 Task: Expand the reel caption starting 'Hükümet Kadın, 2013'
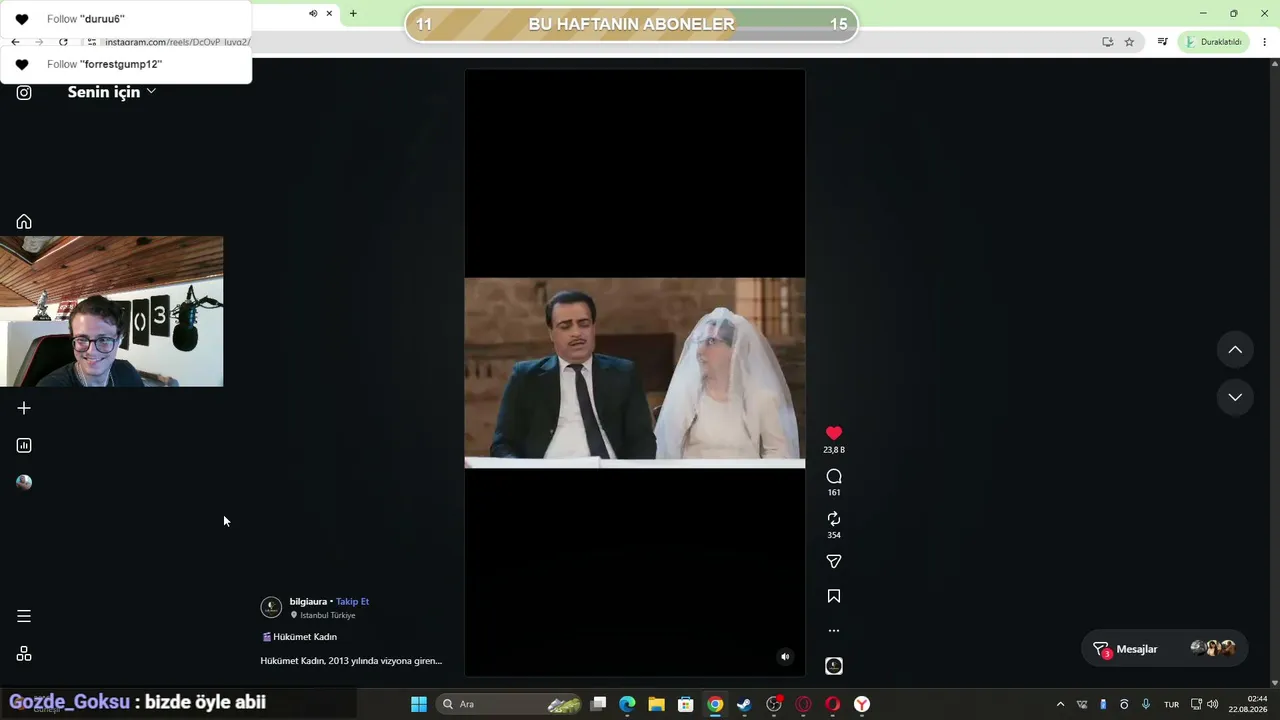click(x=351, y=661)
